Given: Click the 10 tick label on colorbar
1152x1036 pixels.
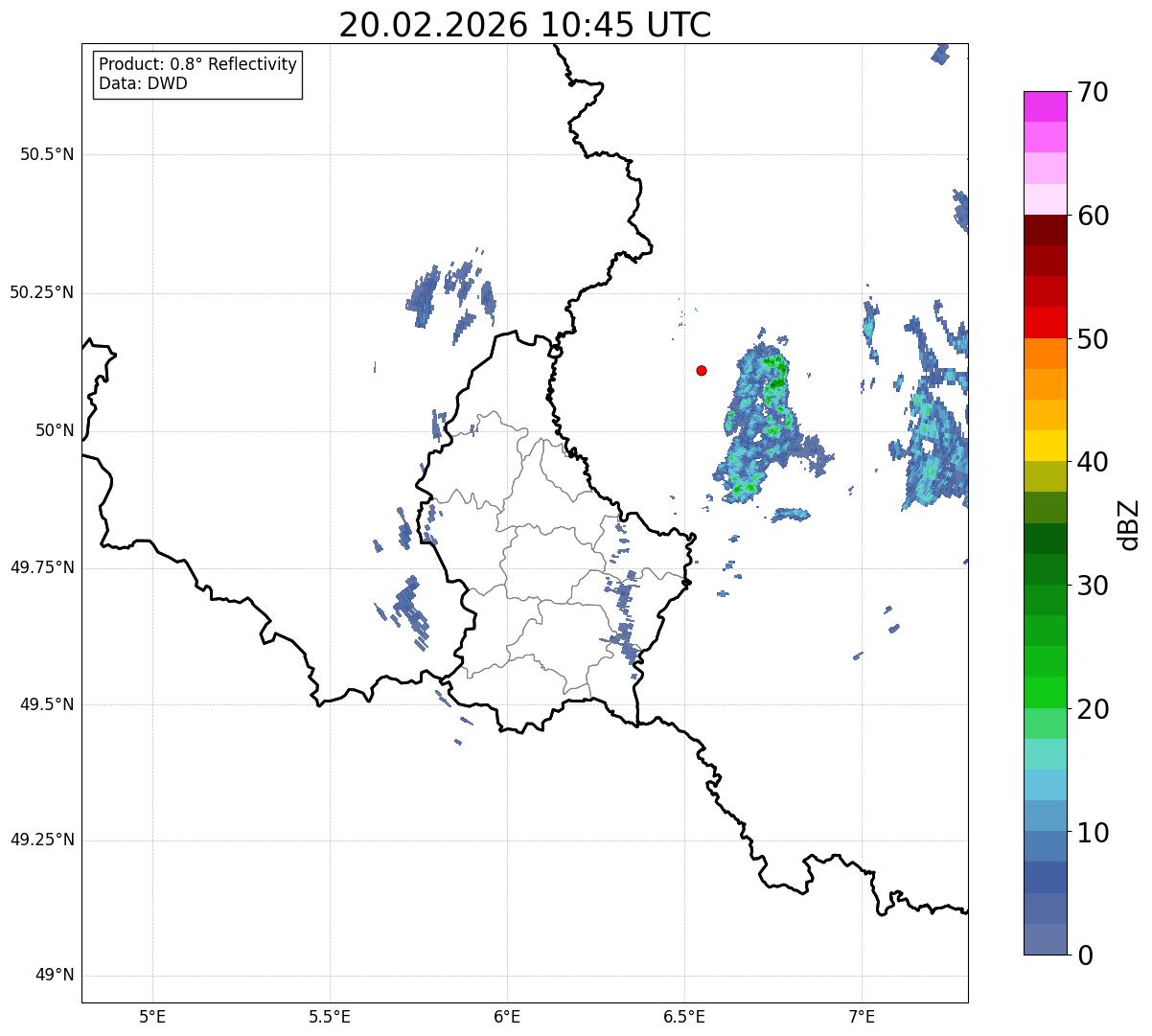Looking at the screenshot, I should click(1094, 832).
